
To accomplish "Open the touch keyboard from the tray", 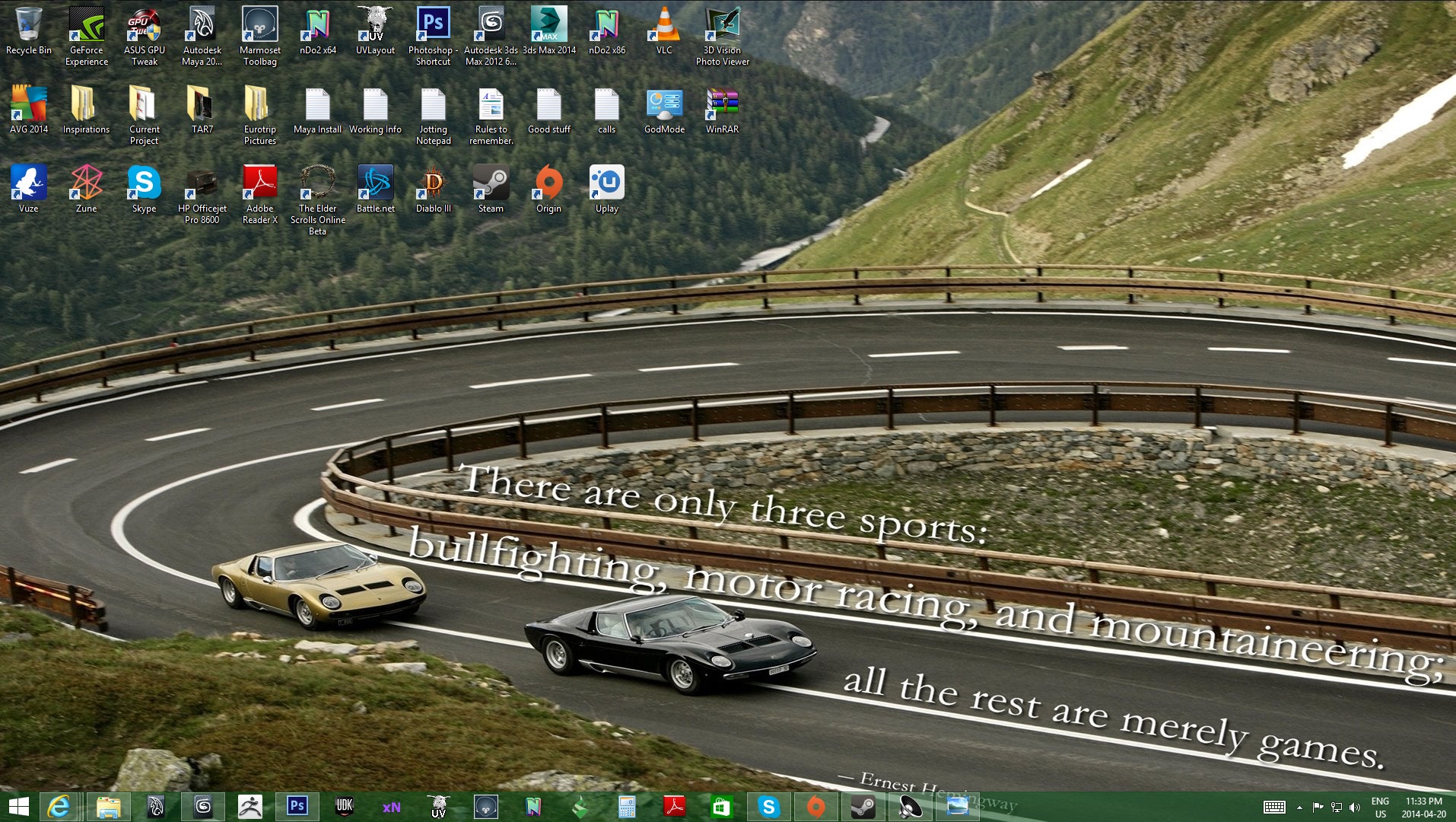I will pyautogui.click(x=1274, y=807).
